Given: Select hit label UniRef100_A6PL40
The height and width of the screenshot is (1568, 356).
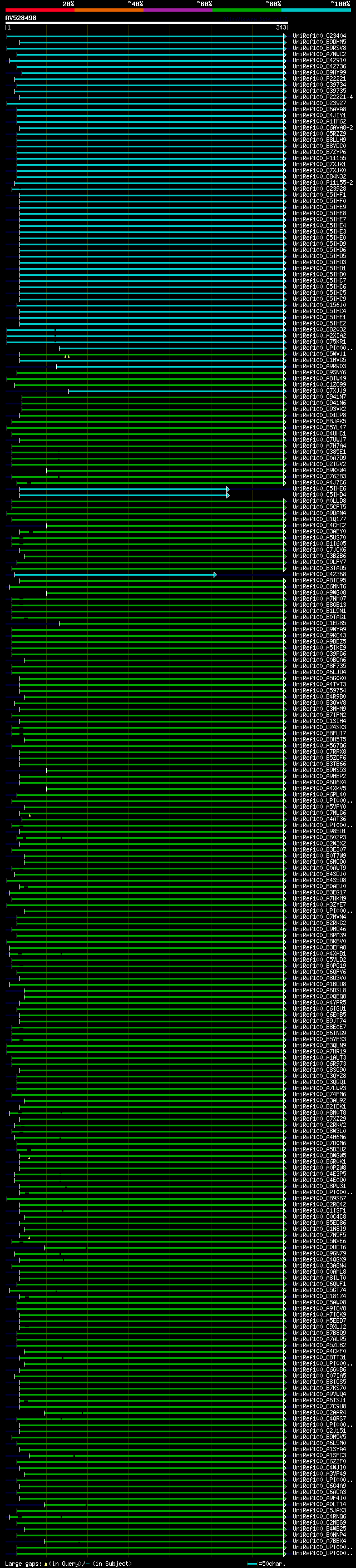Looking at the screenshot, I should coord(319,794).
